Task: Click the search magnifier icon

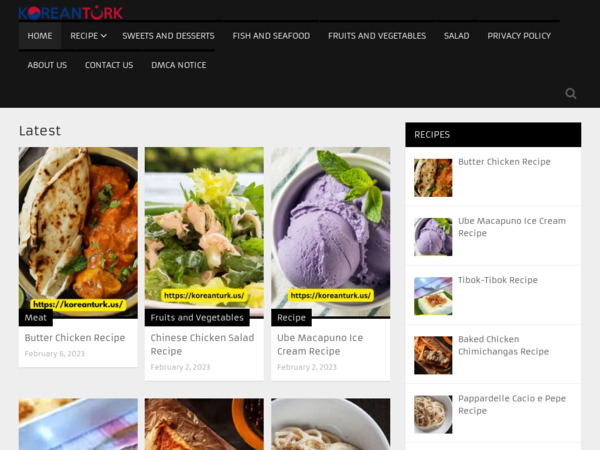Action: pyautogui.click(x=570, y=93)
